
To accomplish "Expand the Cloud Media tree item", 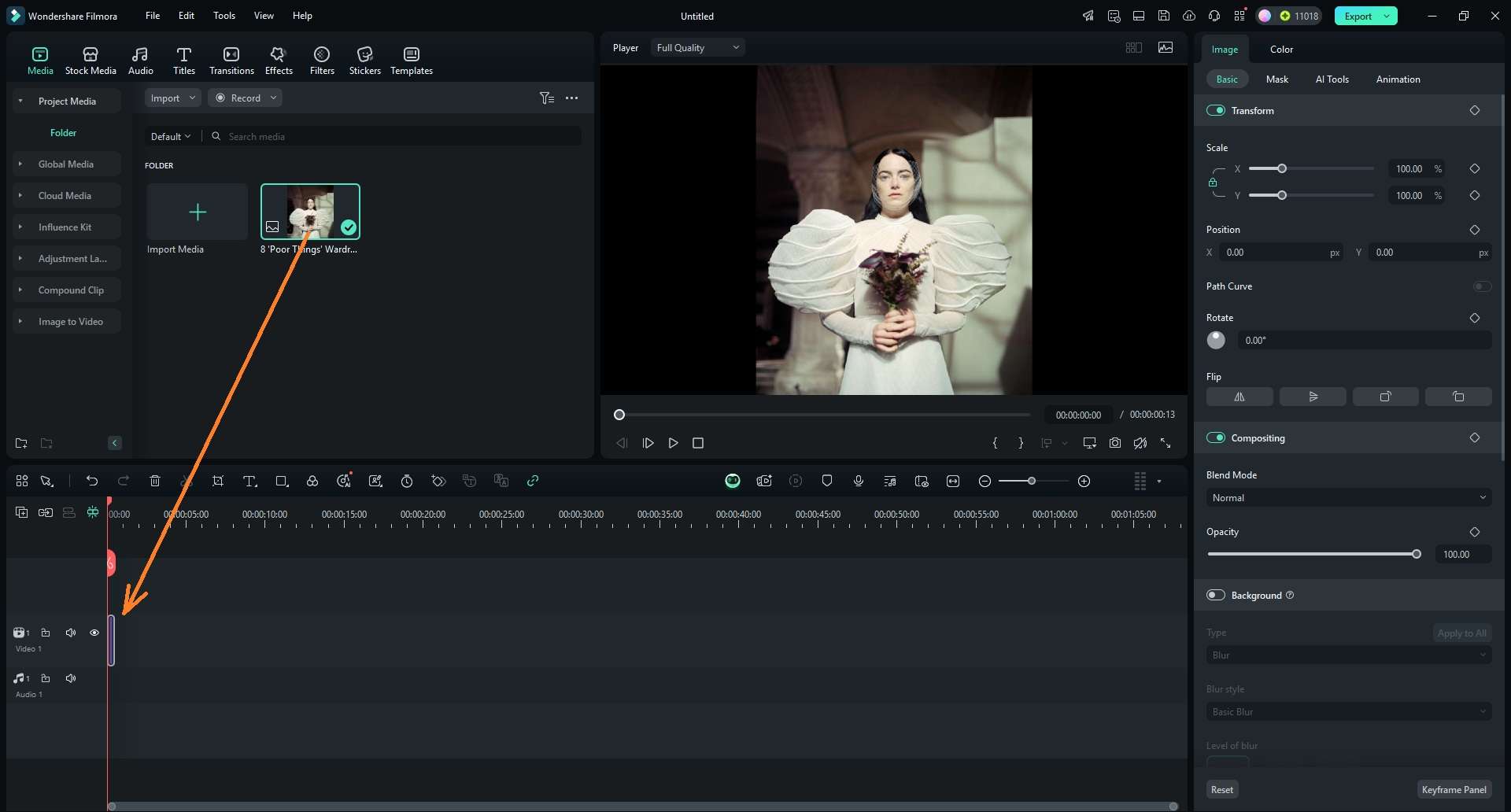I will point(20,196).
